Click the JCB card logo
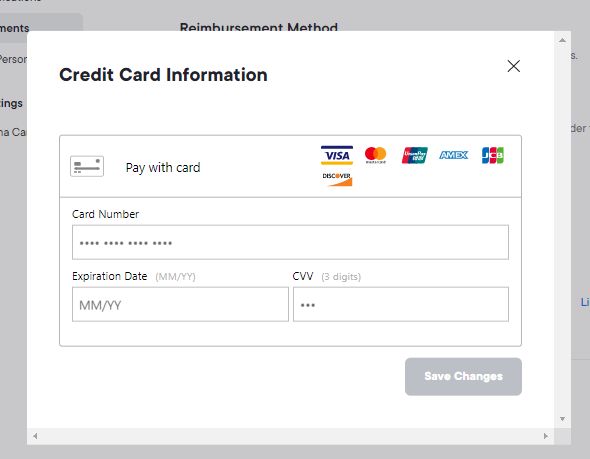 point(493,155)
